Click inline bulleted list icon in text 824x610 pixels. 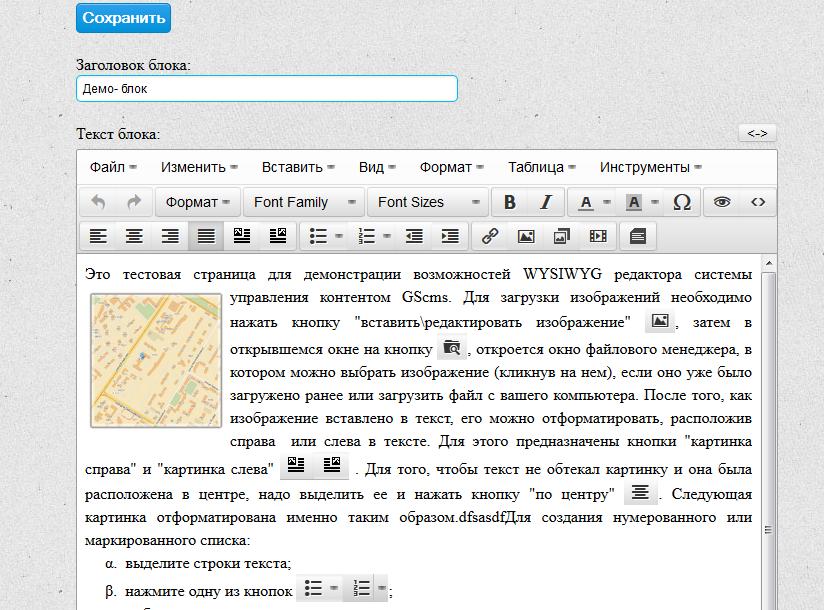314,588
